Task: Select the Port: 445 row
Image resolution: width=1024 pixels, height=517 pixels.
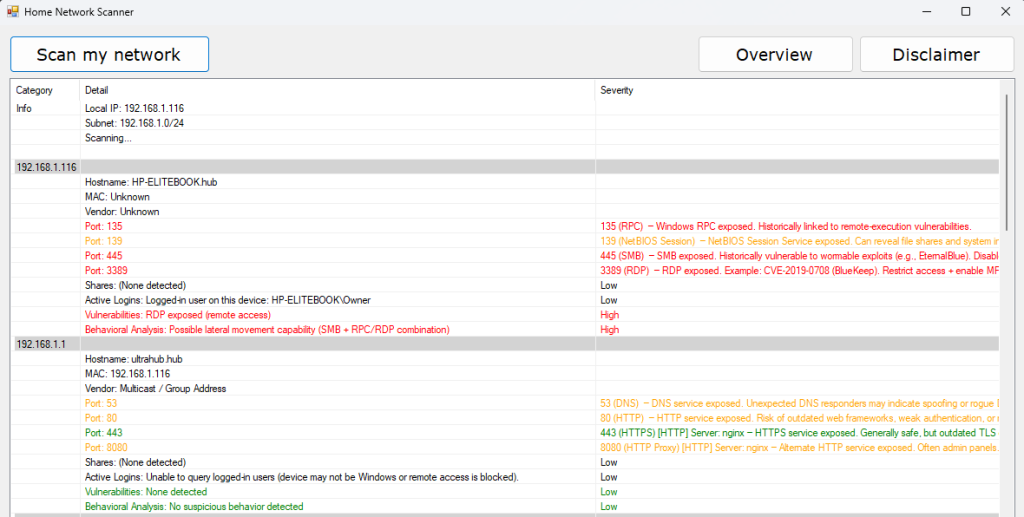Action: point(103,256)
